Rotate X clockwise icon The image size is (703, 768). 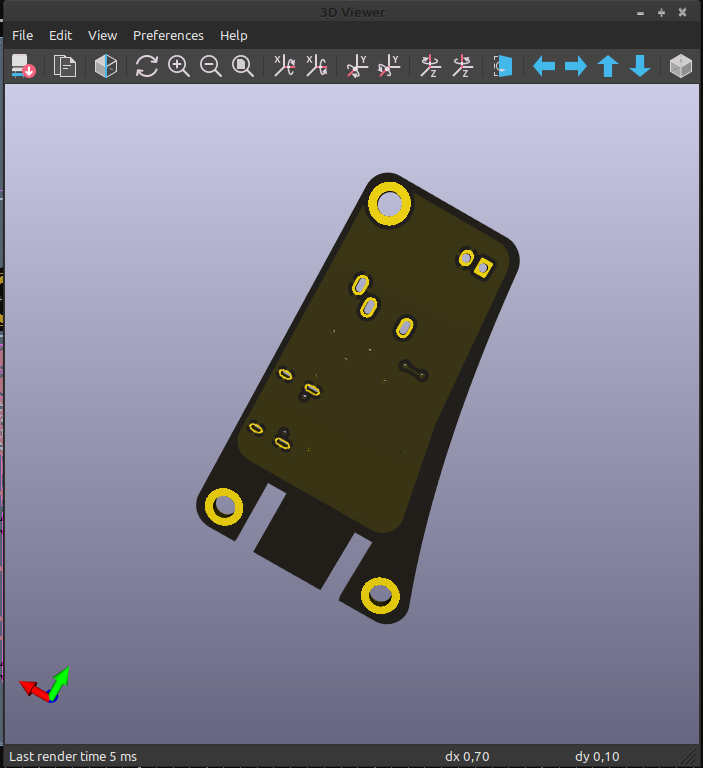284,66
